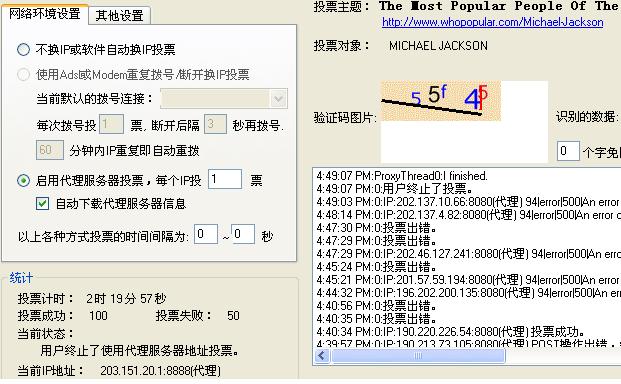Click the 投票成功 count value 100

tap(98, 316)
